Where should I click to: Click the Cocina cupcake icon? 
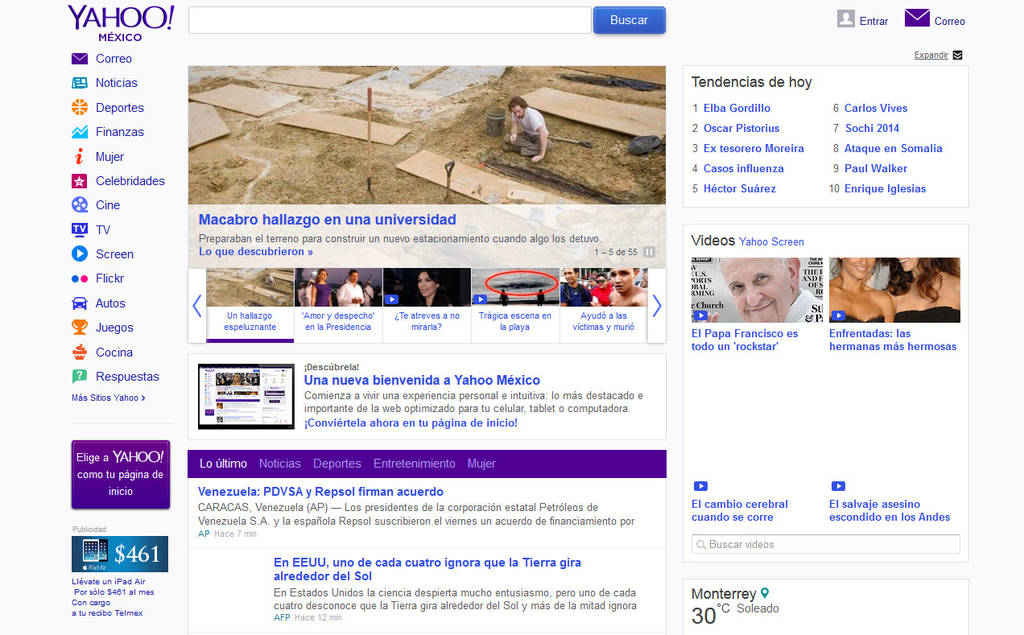pos(79,352)
